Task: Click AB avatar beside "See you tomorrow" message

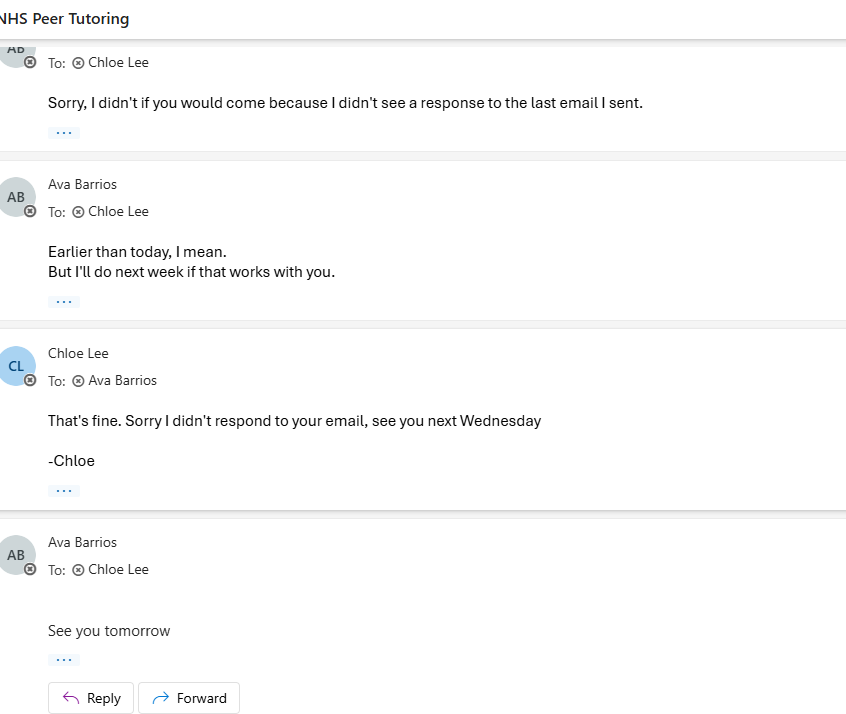Action: [x=16, y=555]
